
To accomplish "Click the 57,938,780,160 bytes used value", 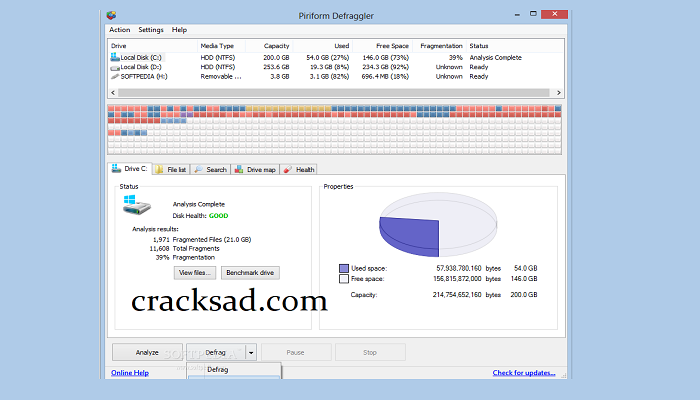I will (x=468, y=268).
